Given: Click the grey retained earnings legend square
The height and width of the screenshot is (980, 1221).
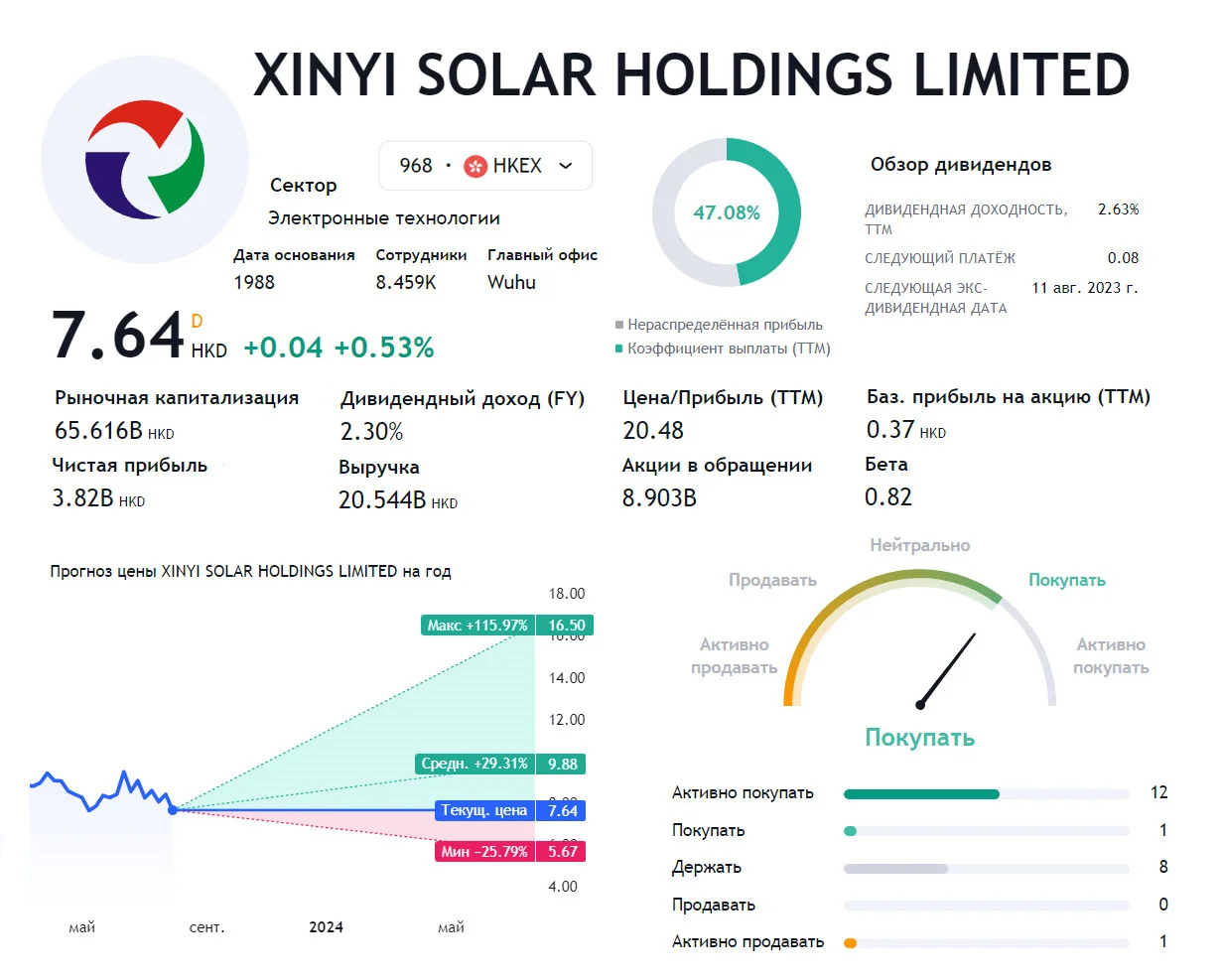Looking at the screenshot, I should 619,325.
